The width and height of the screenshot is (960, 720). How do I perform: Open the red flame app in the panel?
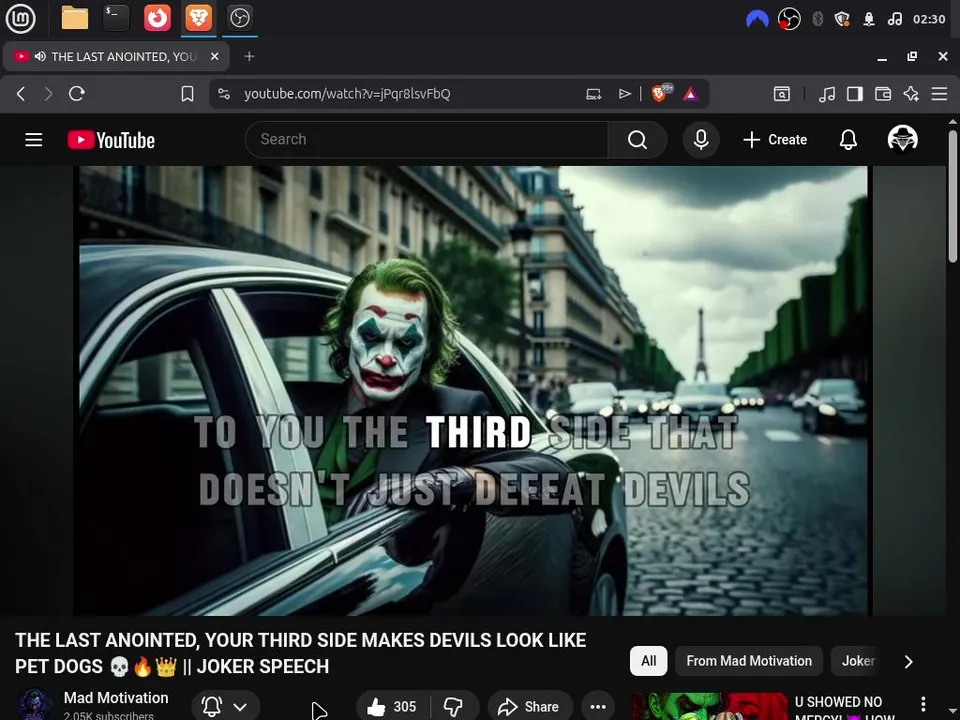click(x=157, y=18)
